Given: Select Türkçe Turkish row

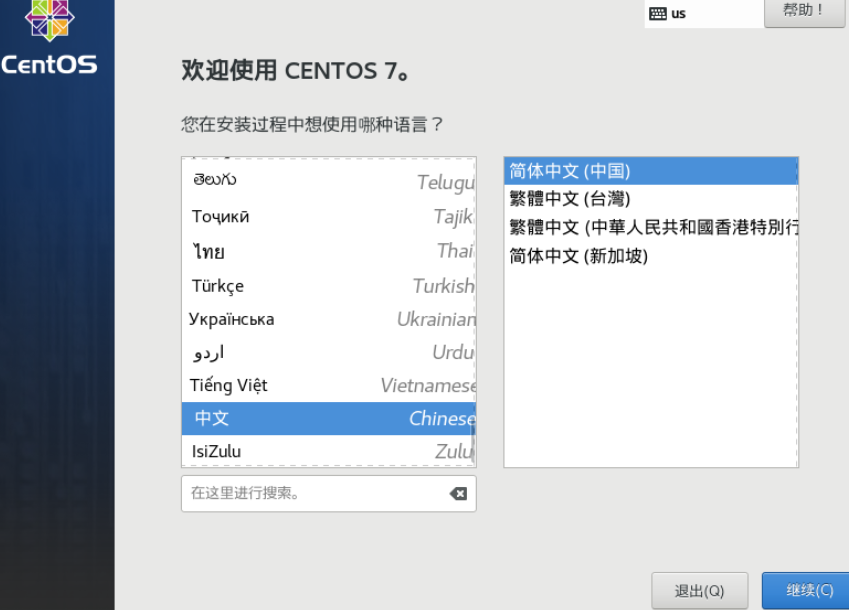Looking at the screenshot, I should coord(329,285).
